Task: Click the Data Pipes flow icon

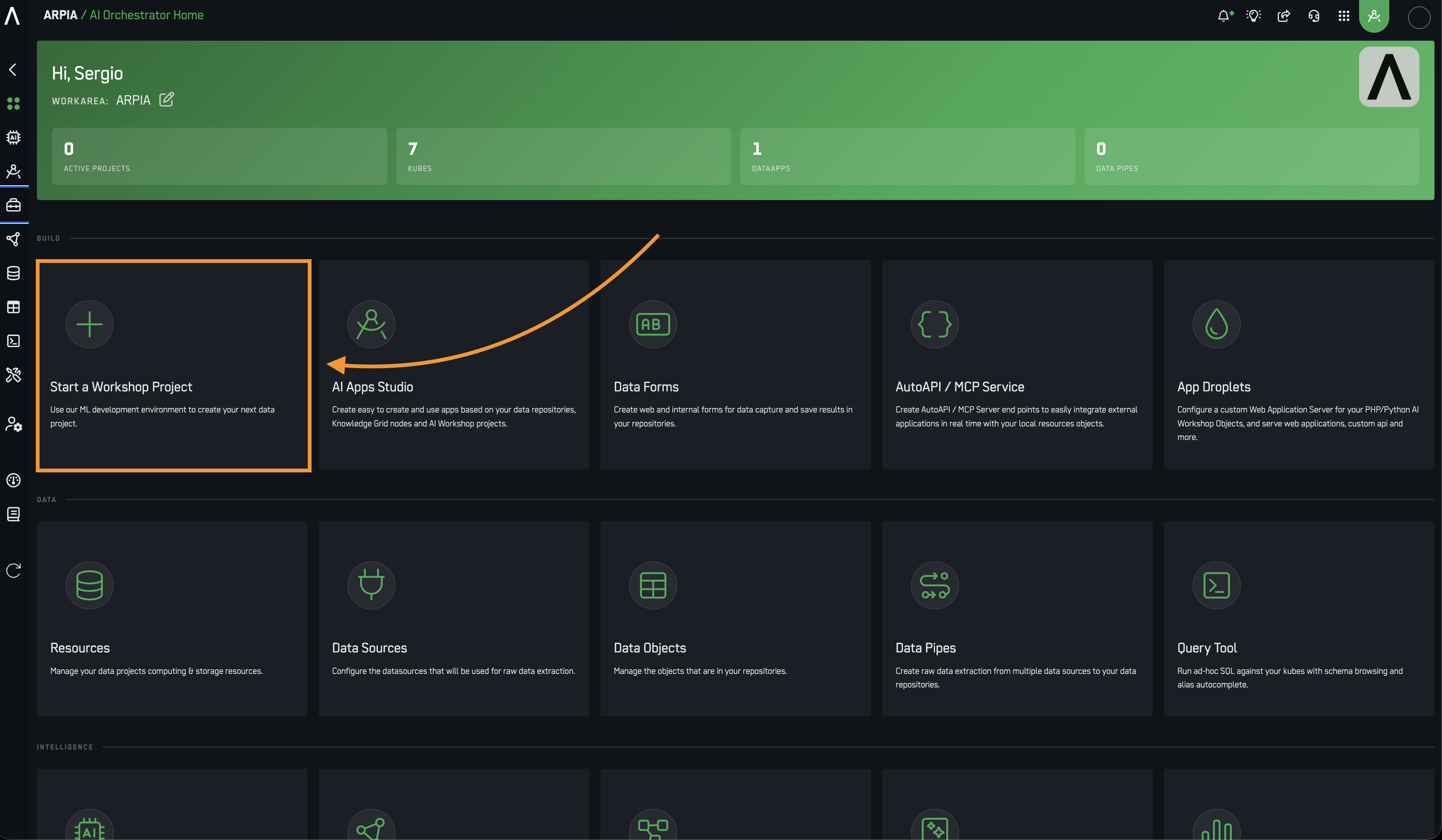Action: point(935,585)
